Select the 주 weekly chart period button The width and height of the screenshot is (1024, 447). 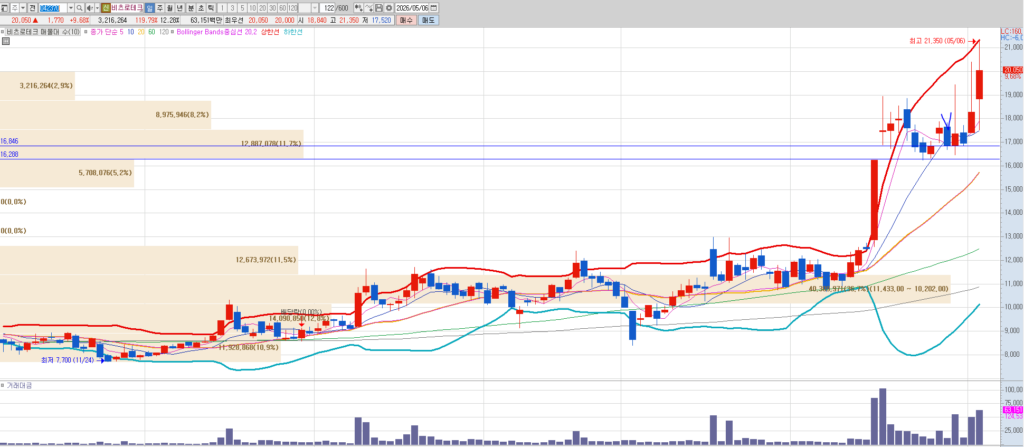160,8
